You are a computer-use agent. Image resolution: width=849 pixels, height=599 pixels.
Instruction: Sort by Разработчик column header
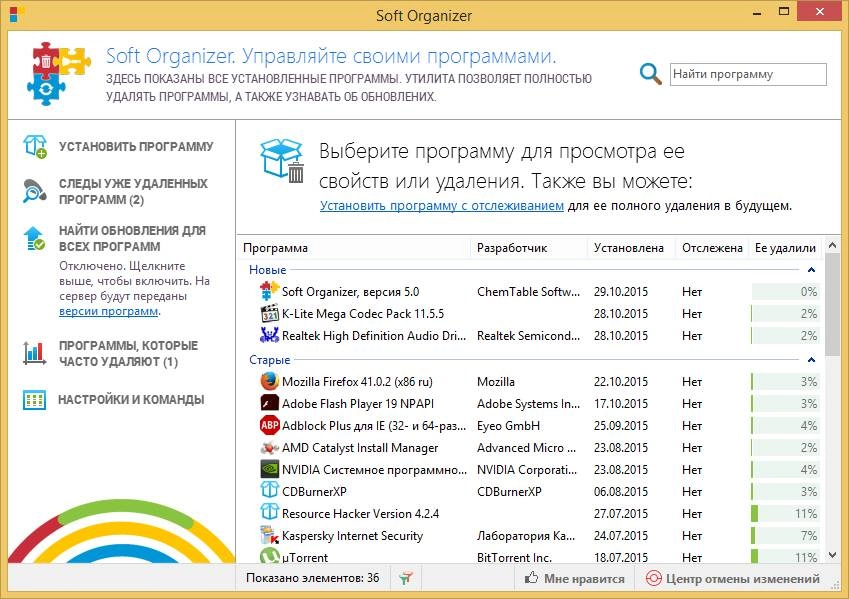coord(529,248)
